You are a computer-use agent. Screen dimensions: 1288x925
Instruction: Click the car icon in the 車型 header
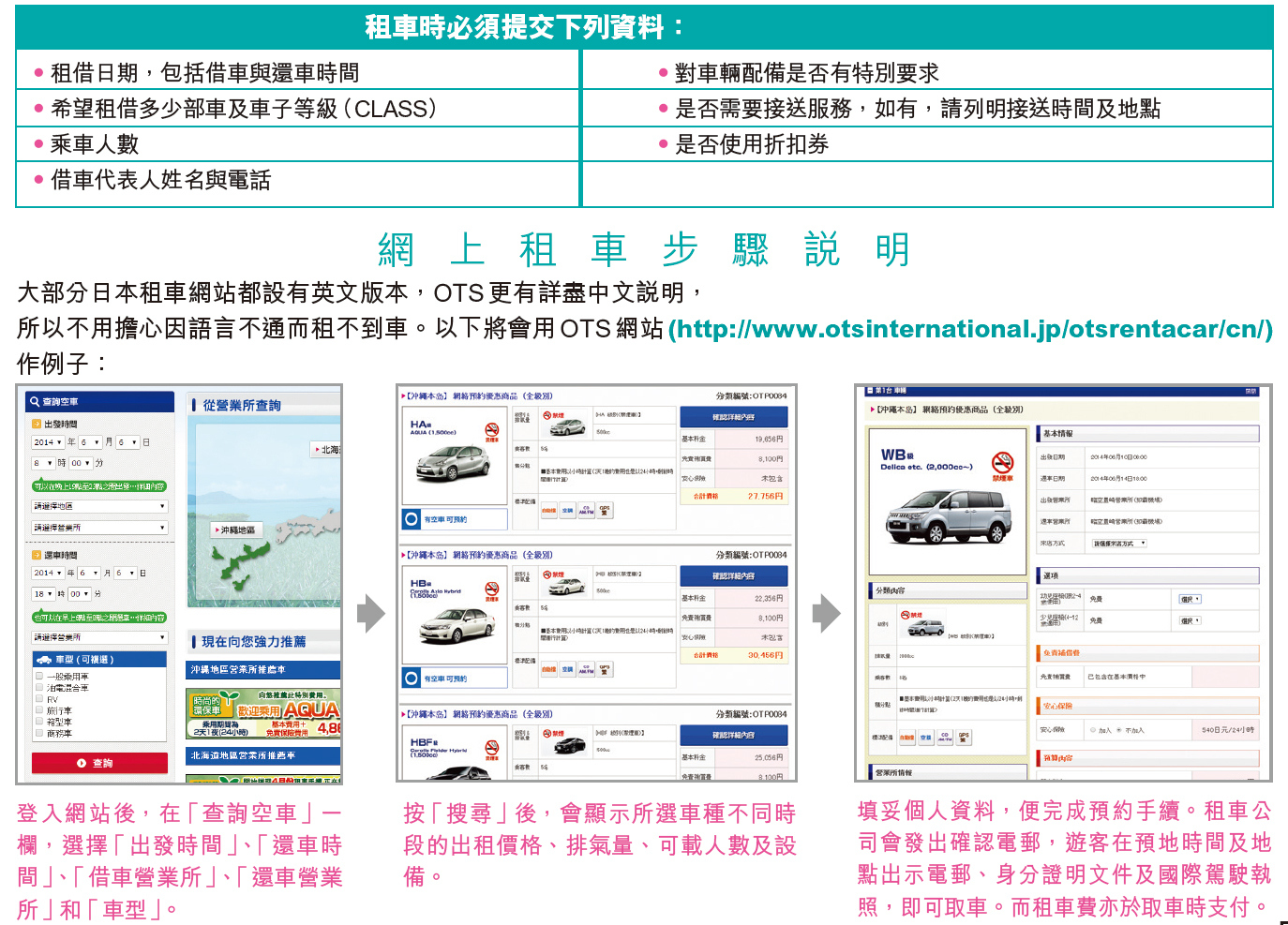point(43,660)
